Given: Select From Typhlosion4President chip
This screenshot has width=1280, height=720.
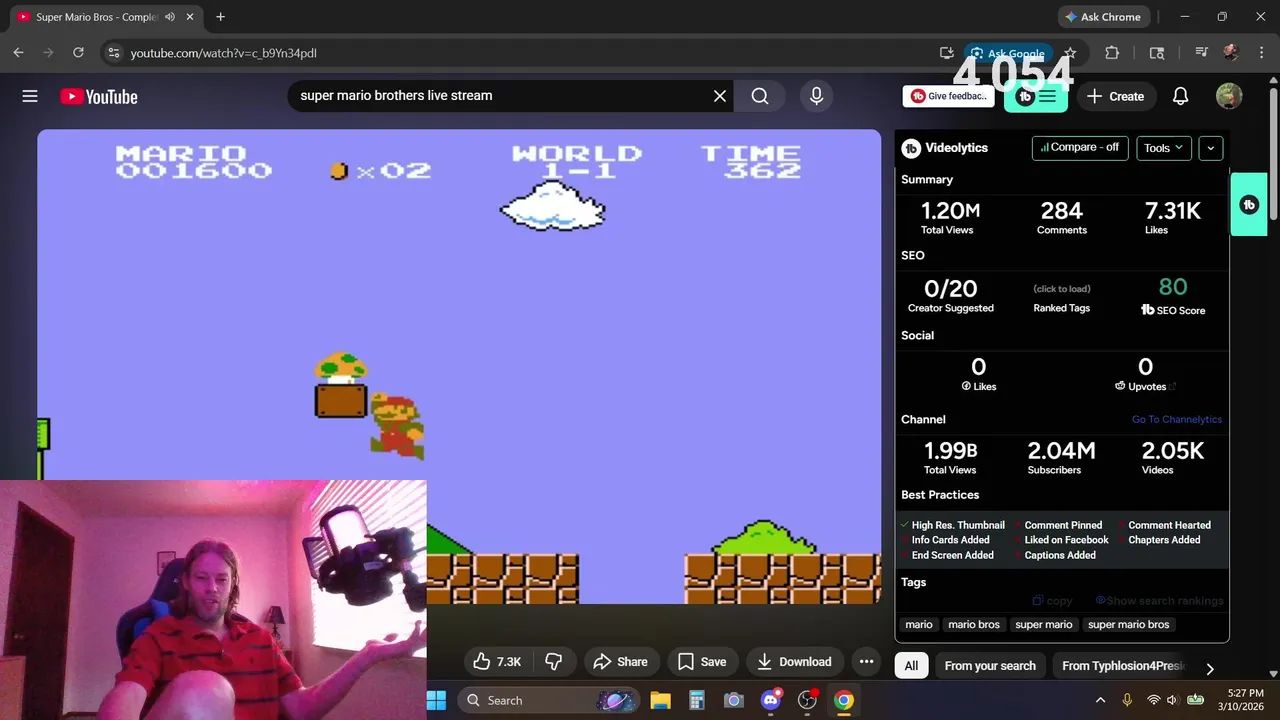Looking at the screenshot, I should (1122, 666).
